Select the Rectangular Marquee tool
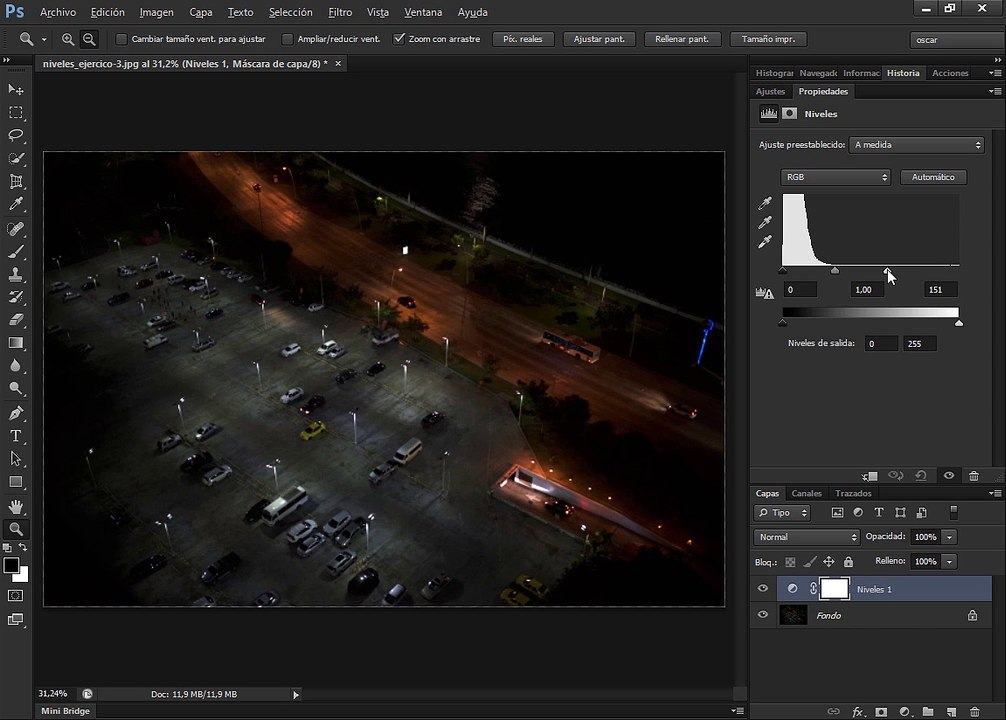The height and width of the screenshot is (720, 1006). [x=15, y=112]
